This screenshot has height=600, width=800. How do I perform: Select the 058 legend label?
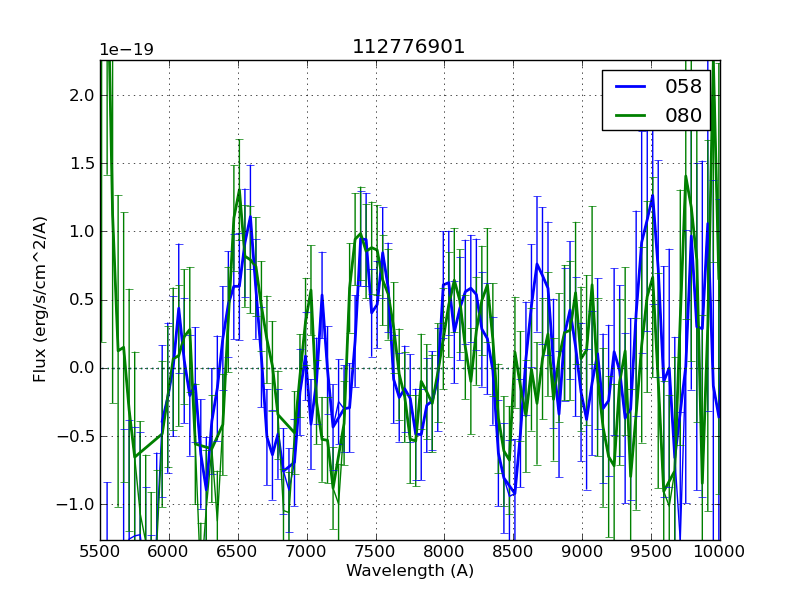tap(684, 86)
